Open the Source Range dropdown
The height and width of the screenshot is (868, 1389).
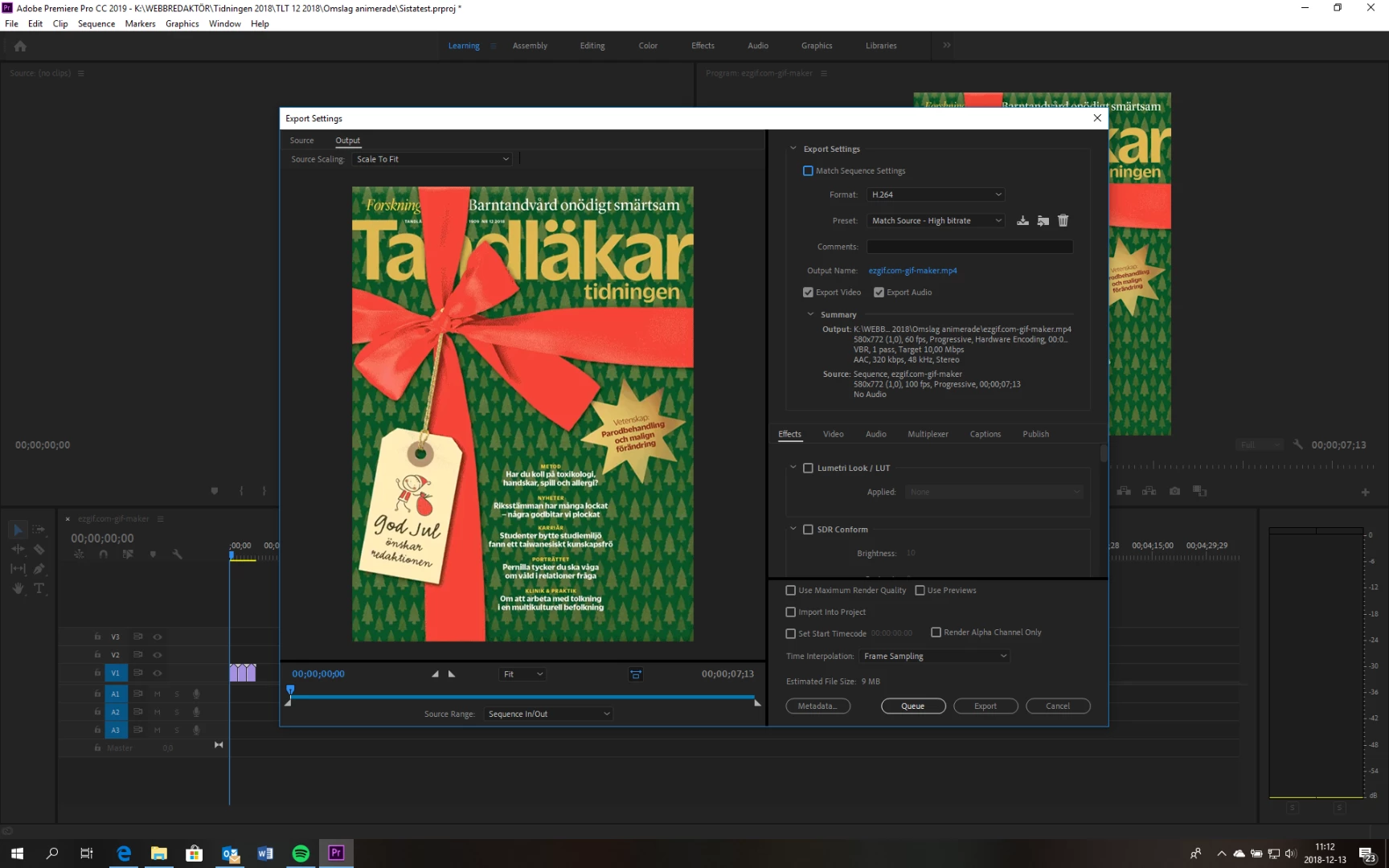[x=548, y=714]
